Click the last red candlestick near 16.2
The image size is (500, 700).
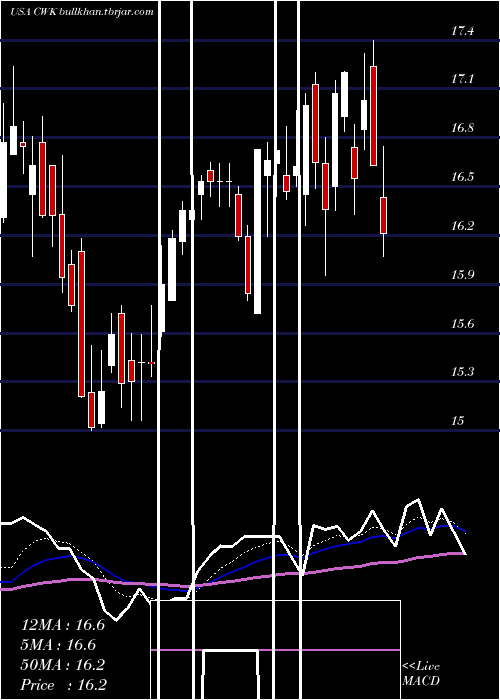tap(383, 215)
